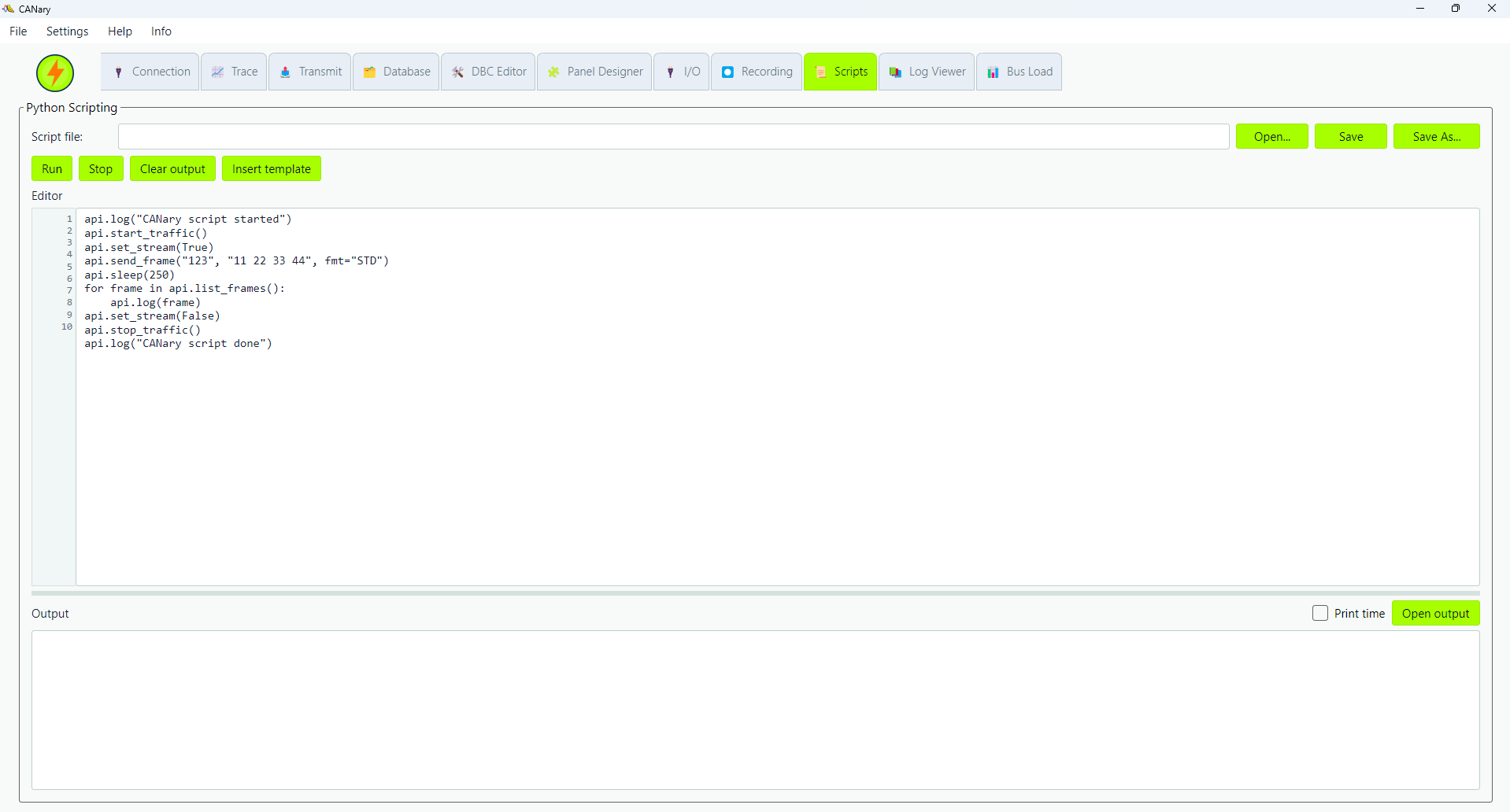Switch to the Panel Designer tab
The image size is (1510, 812).
pyautogui.click(x=594, y=72)
